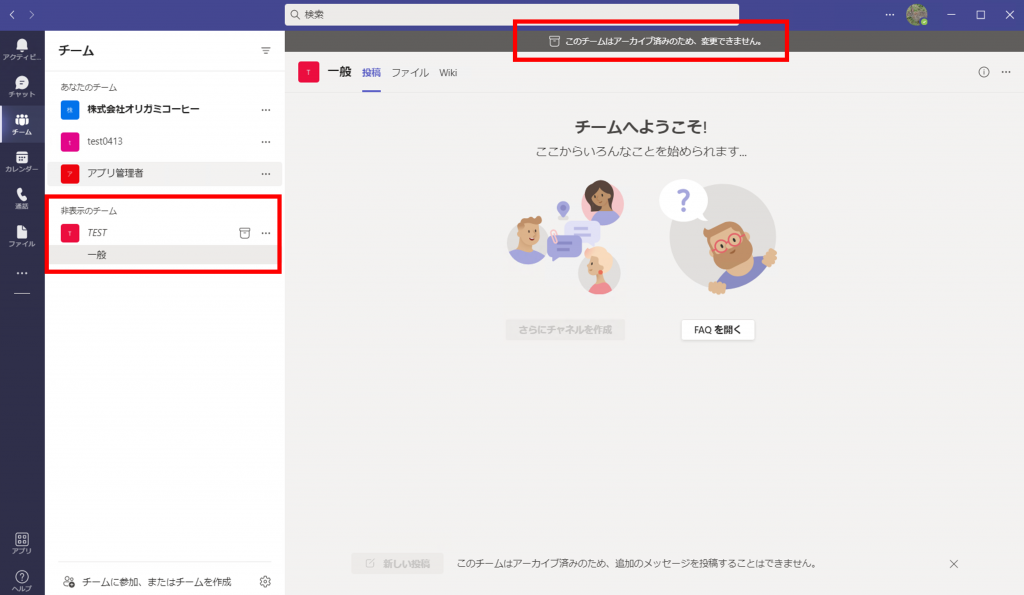Click the filter icon in teams header
The width and height of the screenshot is (1024, 595).
[266, 50]
